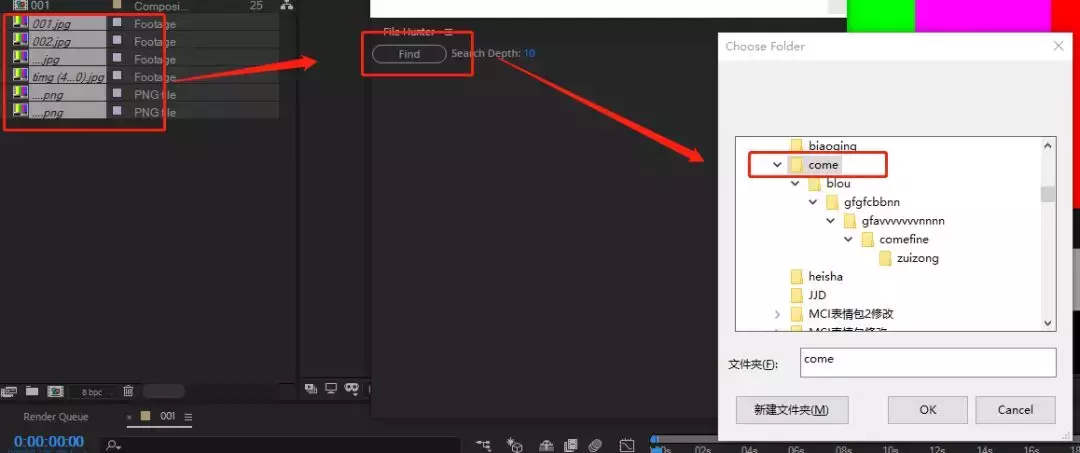Viewport: 1080px width, 453px height.
Task: Click the label color swatch of 001.jpg
Action: pyautogui.click(x=117, y=23)
